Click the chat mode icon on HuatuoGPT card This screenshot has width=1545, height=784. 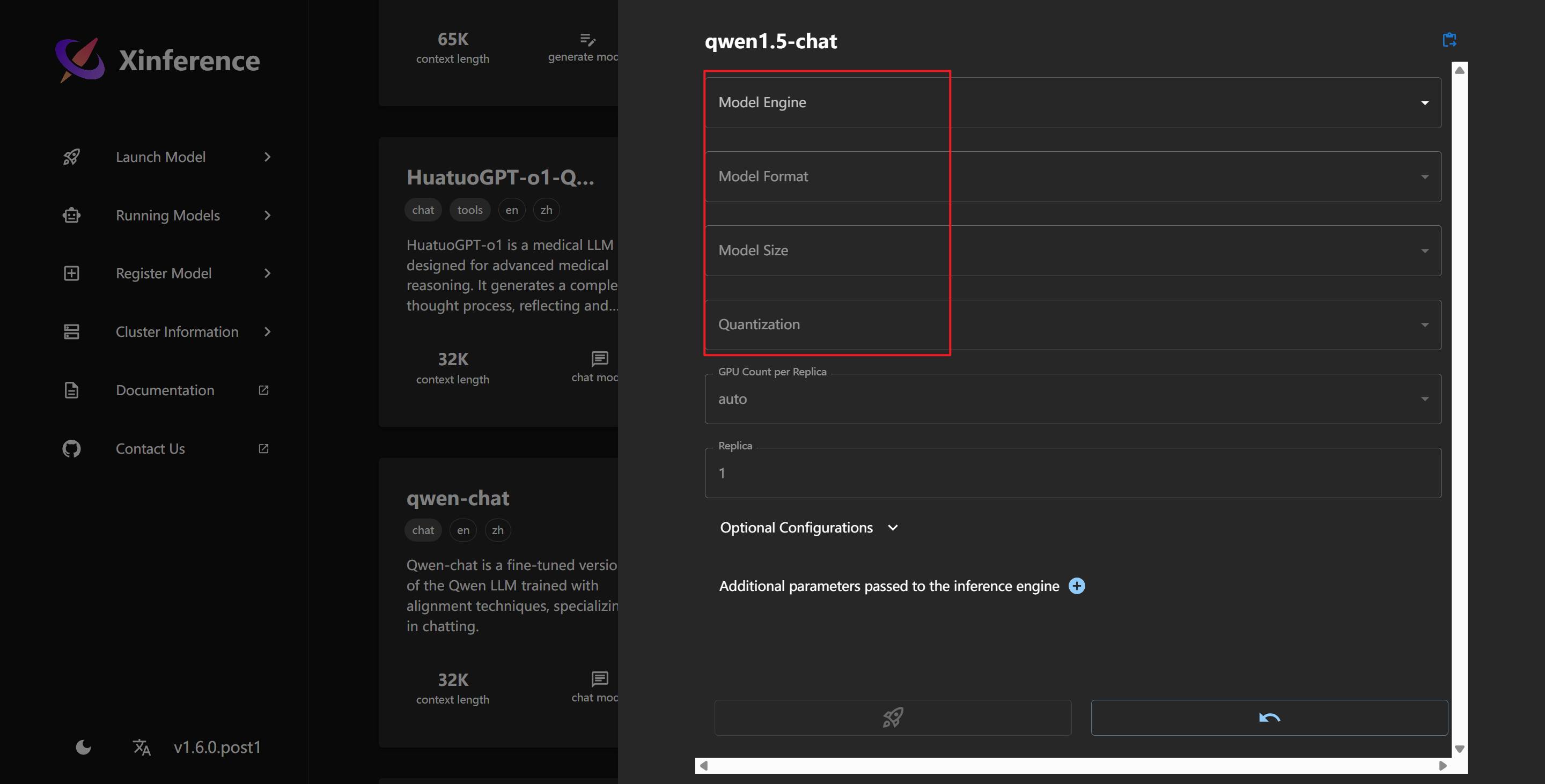tap(600, 358)
